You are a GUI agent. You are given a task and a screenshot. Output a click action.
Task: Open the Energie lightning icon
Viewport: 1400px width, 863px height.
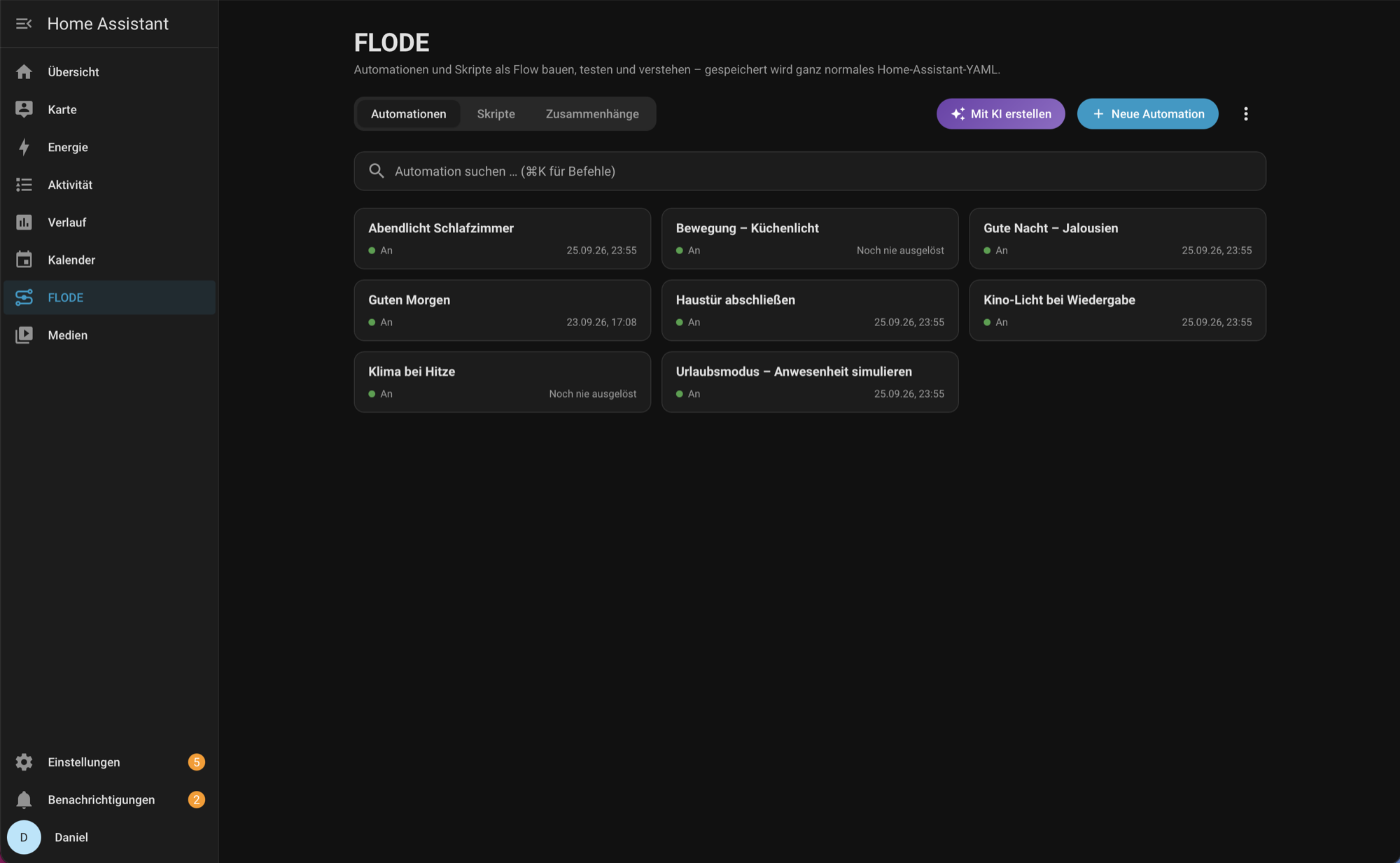click(x=24, y=147)
